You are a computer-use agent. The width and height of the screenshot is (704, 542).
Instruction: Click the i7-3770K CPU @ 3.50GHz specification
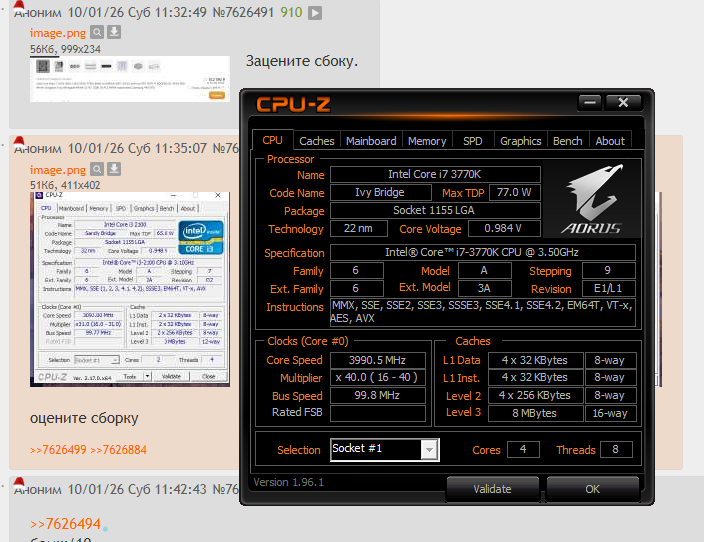(x=483, y=252)
